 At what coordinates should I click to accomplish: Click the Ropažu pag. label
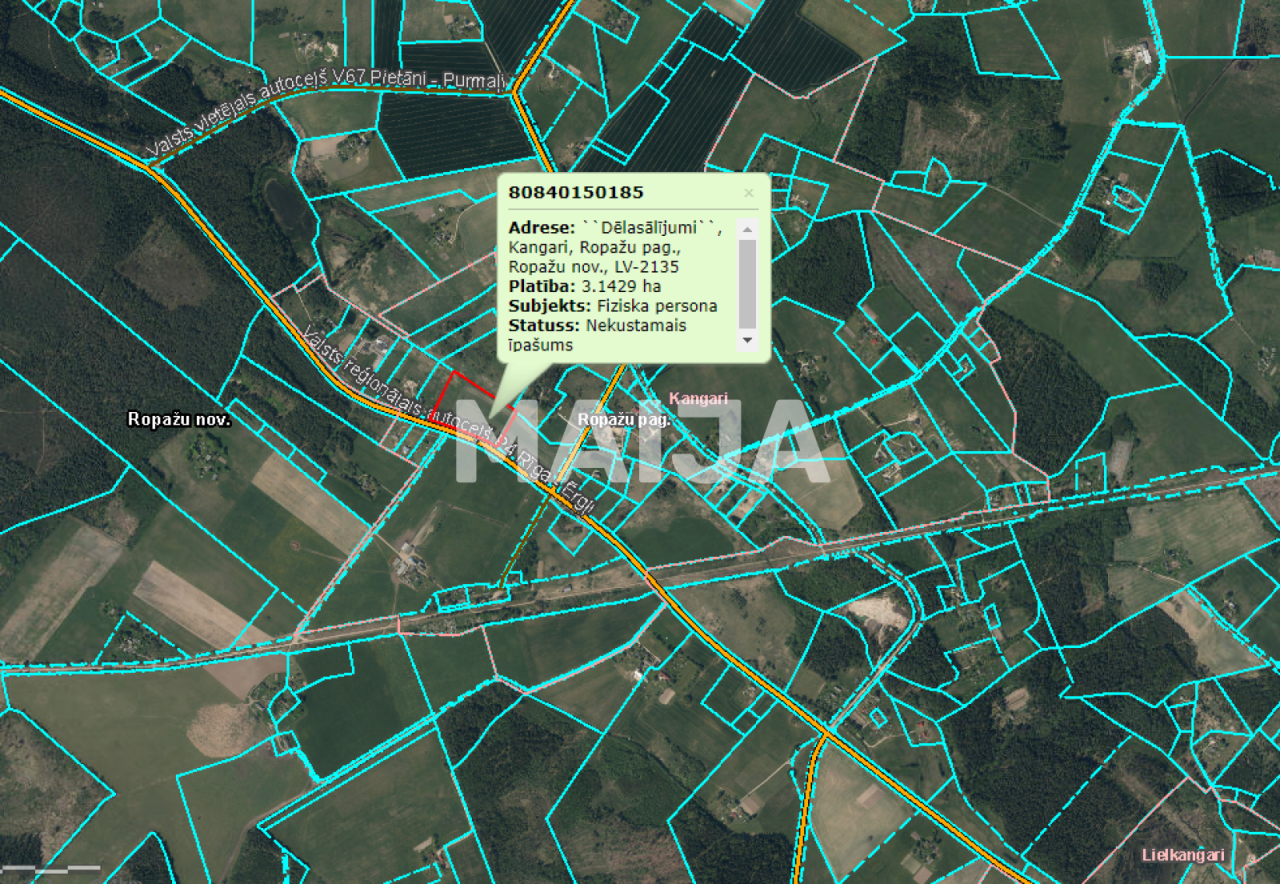[x=625, y=420]
